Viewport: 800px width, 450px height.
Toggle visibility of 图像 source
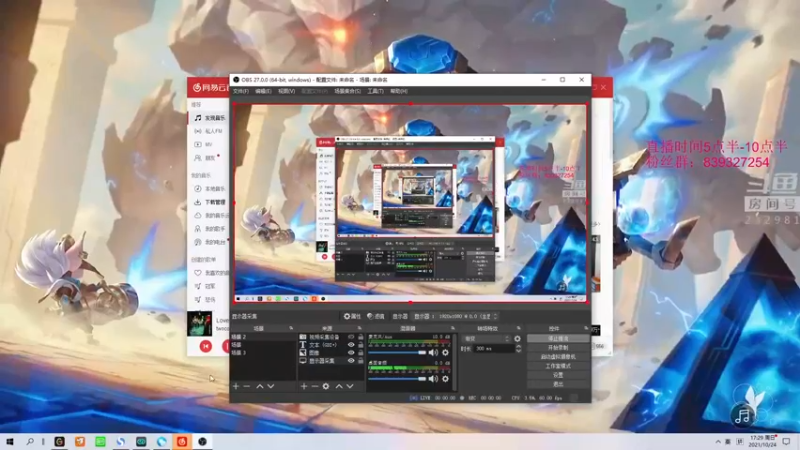351,353
